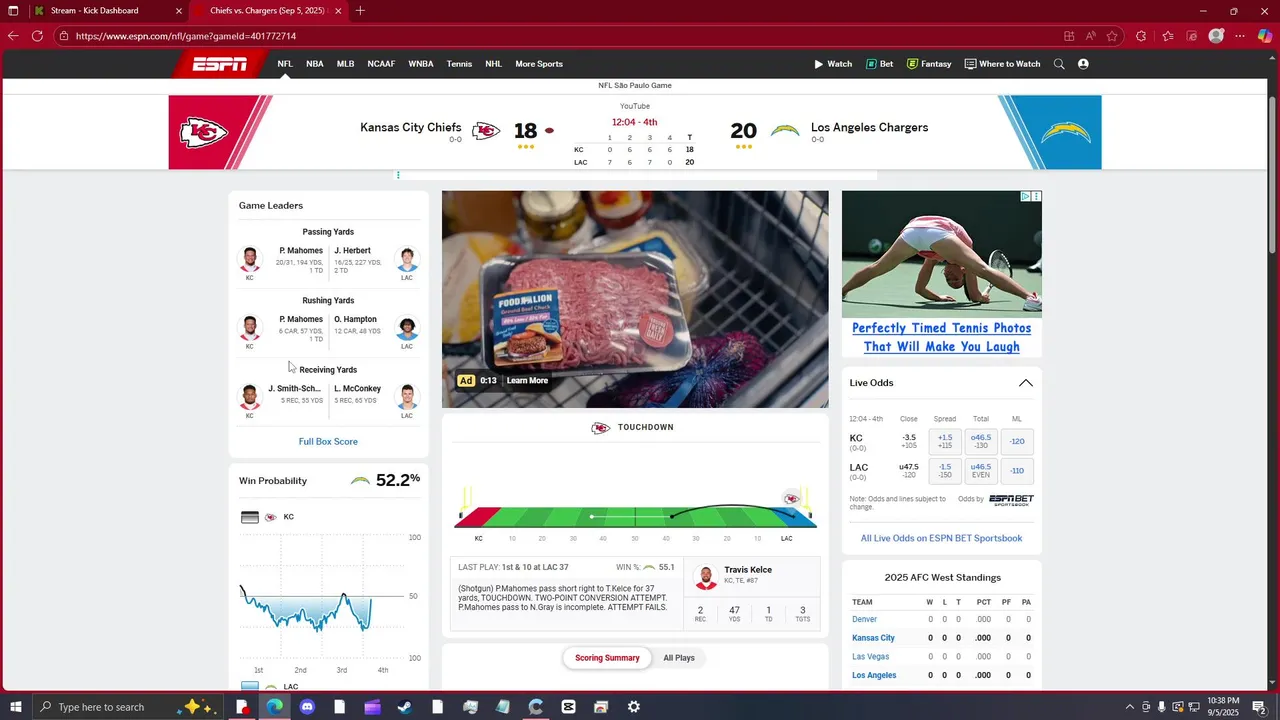Open the Watch play icon link
1280x720 pixels.
click(832, 64)
